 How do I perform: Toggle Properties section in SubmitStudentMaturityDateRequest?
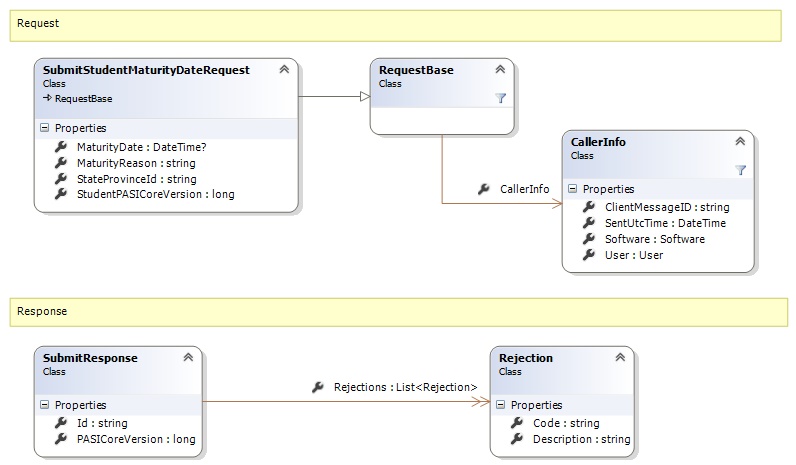pos(45,129)
